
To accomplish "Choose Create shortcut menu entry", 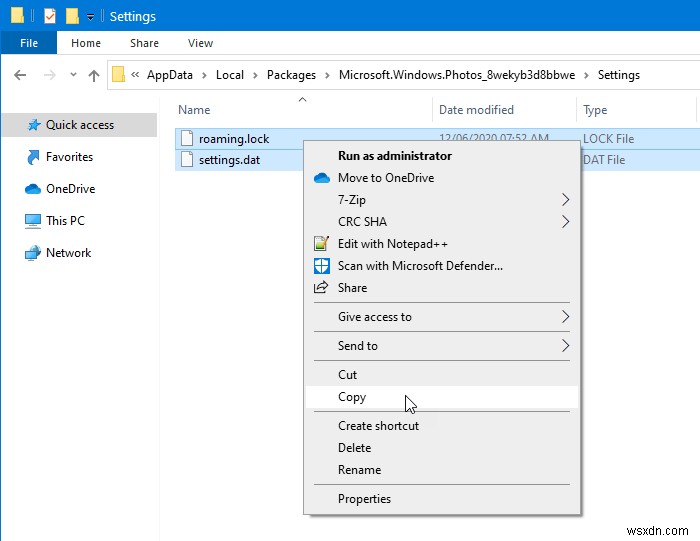I will pyautogui.click(x=442, y=426).
